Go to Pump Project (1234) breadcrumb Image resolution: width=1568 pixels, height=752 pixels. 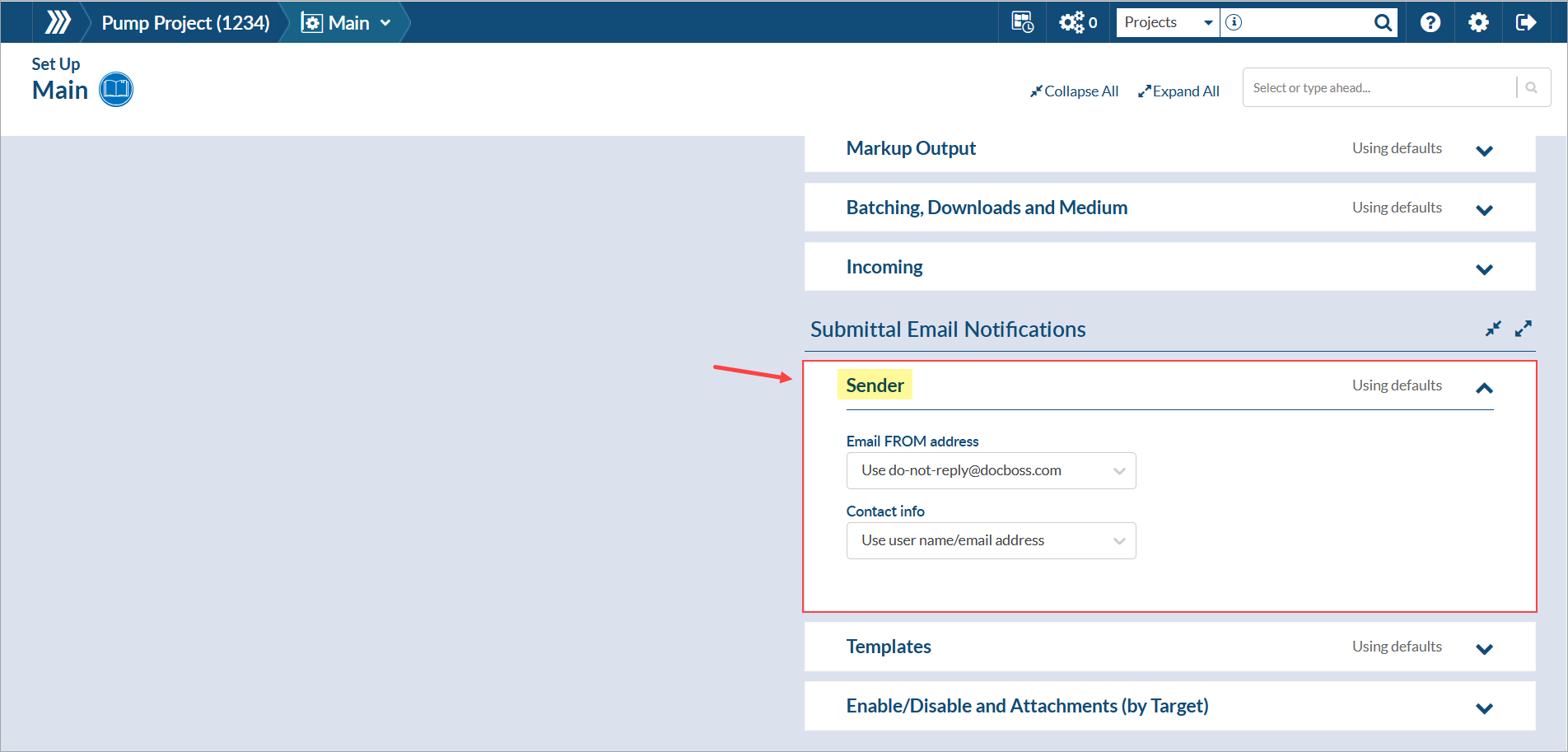point(185,23)
